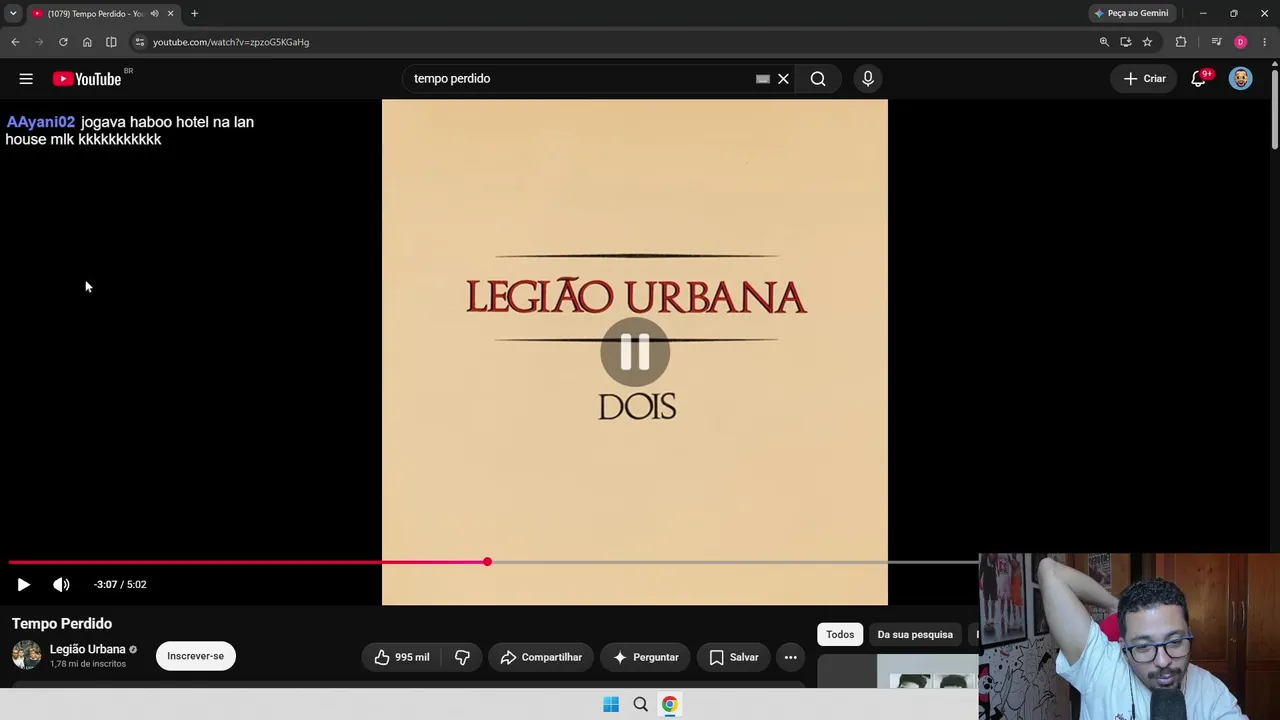Close the Tempo Perdido tab
Image resolution: width=1280 pixels, height=720 pixels.
tap(170, 13)
